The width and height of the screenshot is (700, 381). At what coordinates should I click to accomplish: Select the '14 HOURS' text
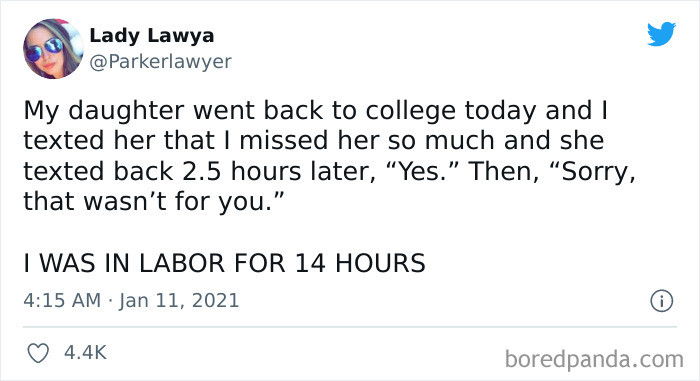pos(360,263)
